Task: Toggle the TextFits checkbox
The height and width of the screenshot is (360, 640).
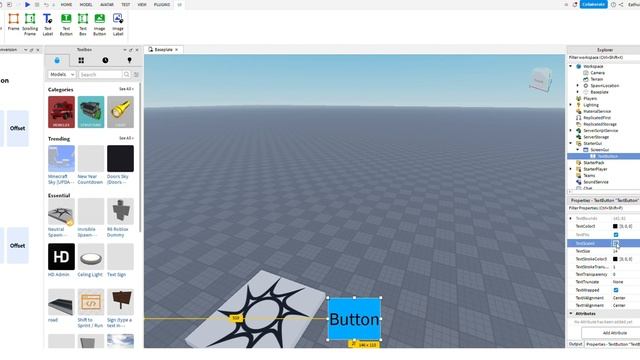Action: click(x=616, y=235)
